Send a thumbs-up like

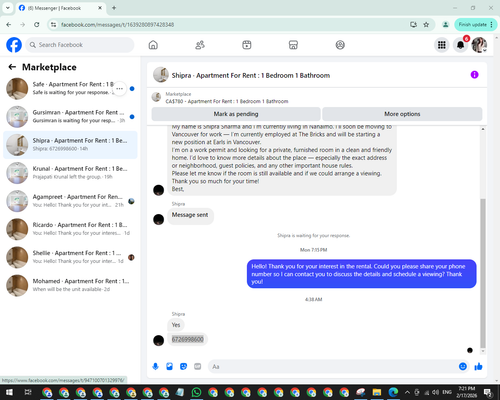coord(479,367)
